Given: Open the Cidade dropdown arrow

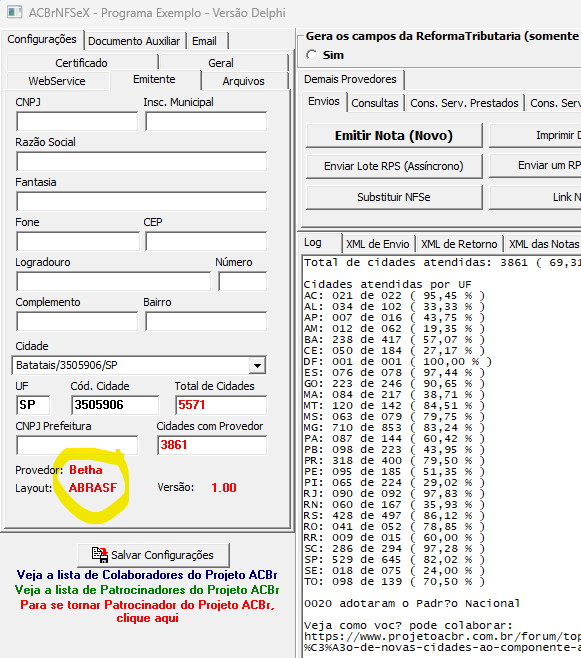Looking at the screenshot, I should point(257,366).
